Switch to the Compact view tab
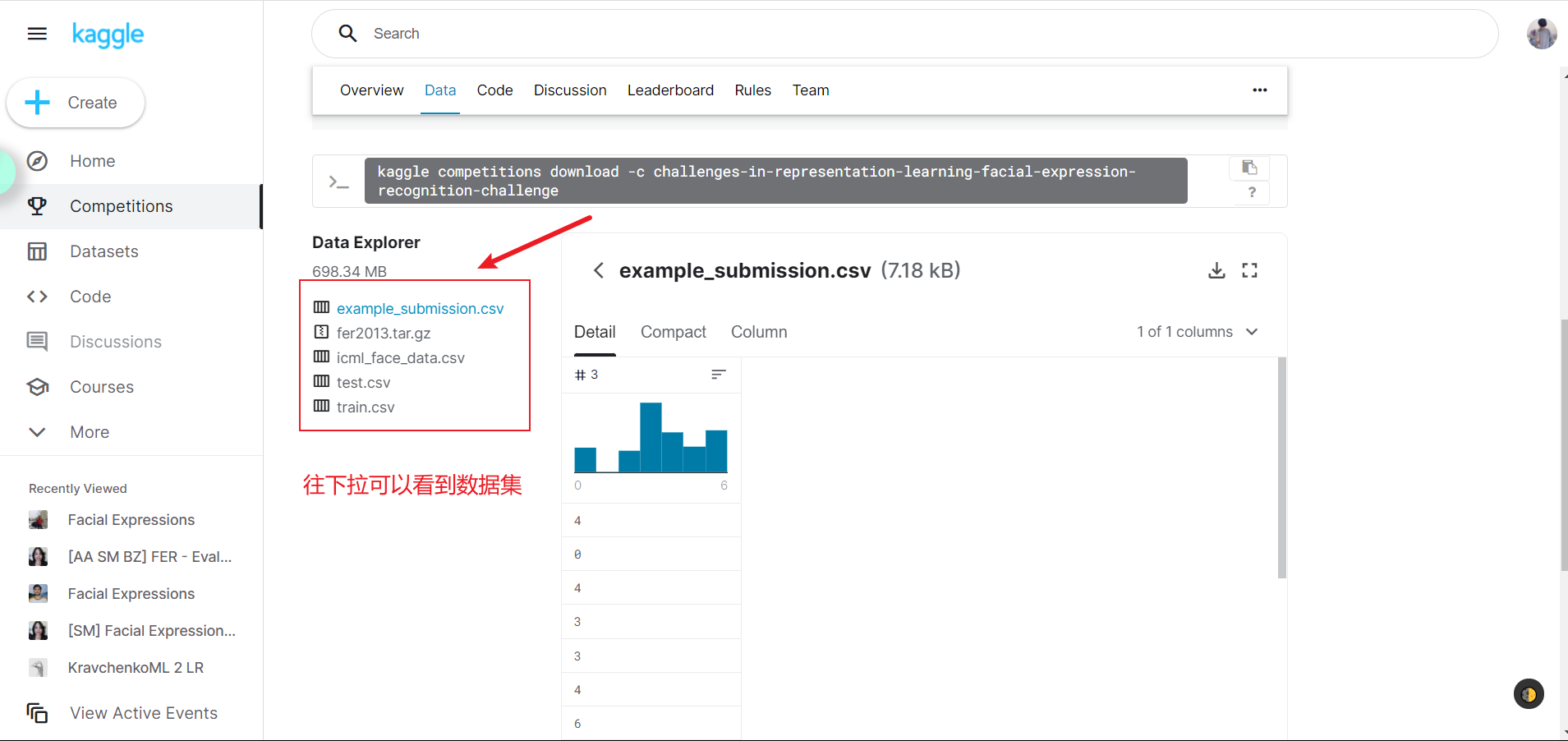This screenshot has height=741, width=1568. pos(673,332)
